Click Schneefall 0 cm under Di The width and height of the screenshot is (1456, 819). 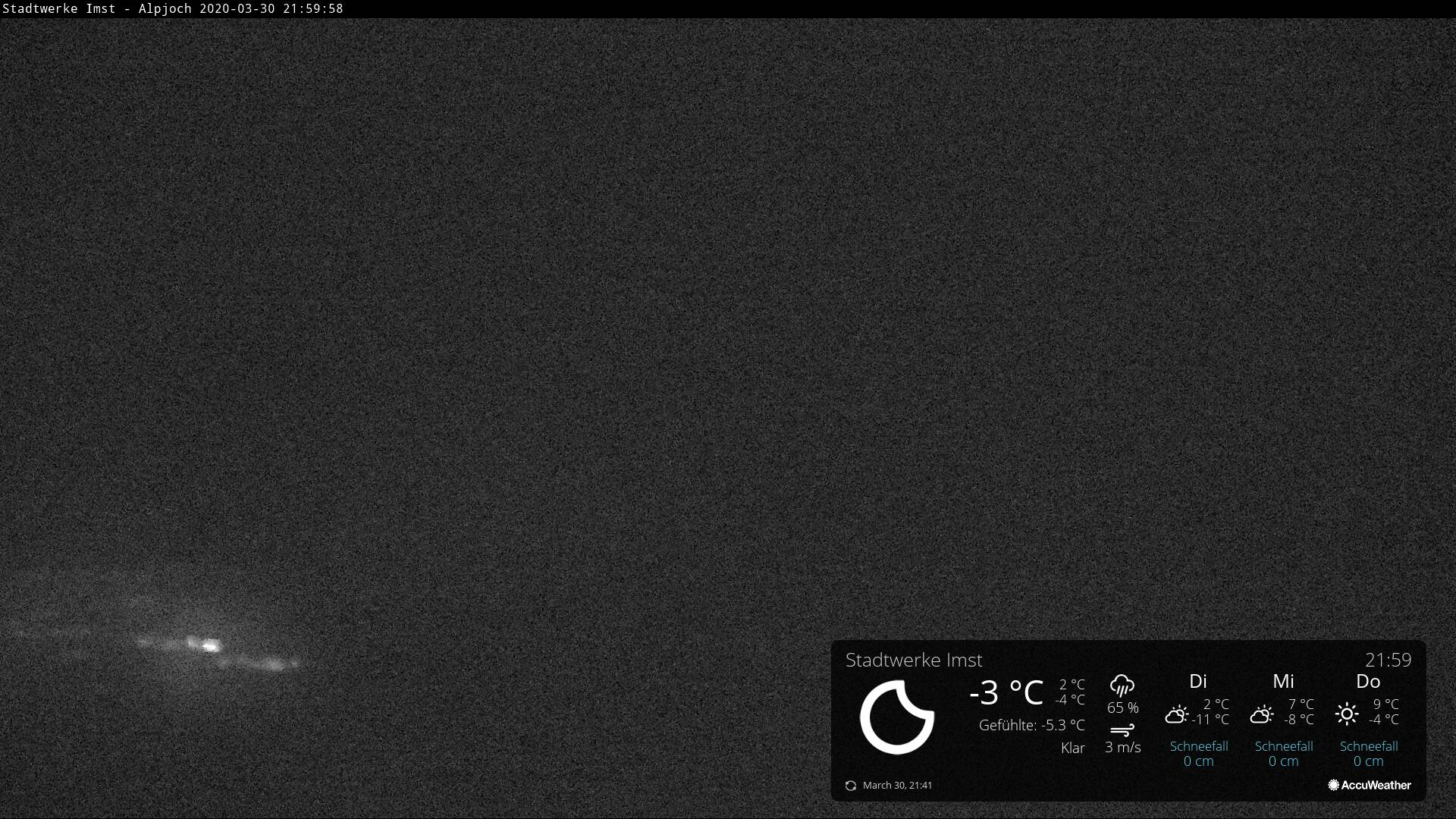(x=1199, y=753)
